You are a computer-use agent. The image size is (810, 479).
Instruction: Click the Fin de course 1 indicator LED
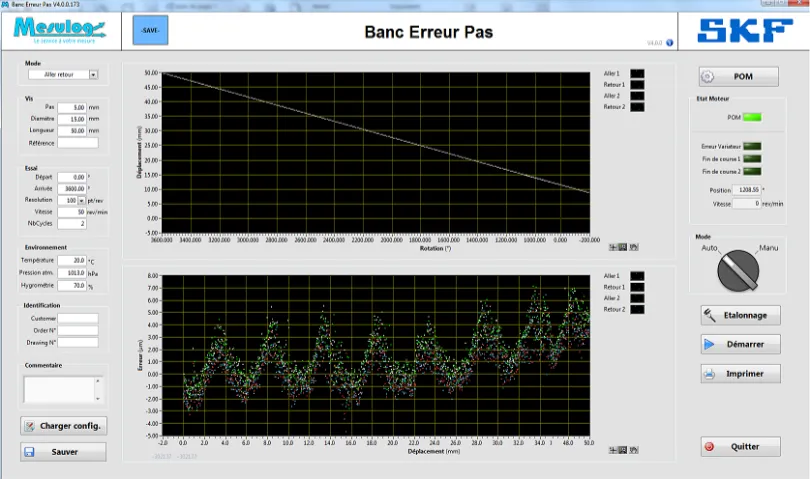pyautogui.click(x=752, y=159)
